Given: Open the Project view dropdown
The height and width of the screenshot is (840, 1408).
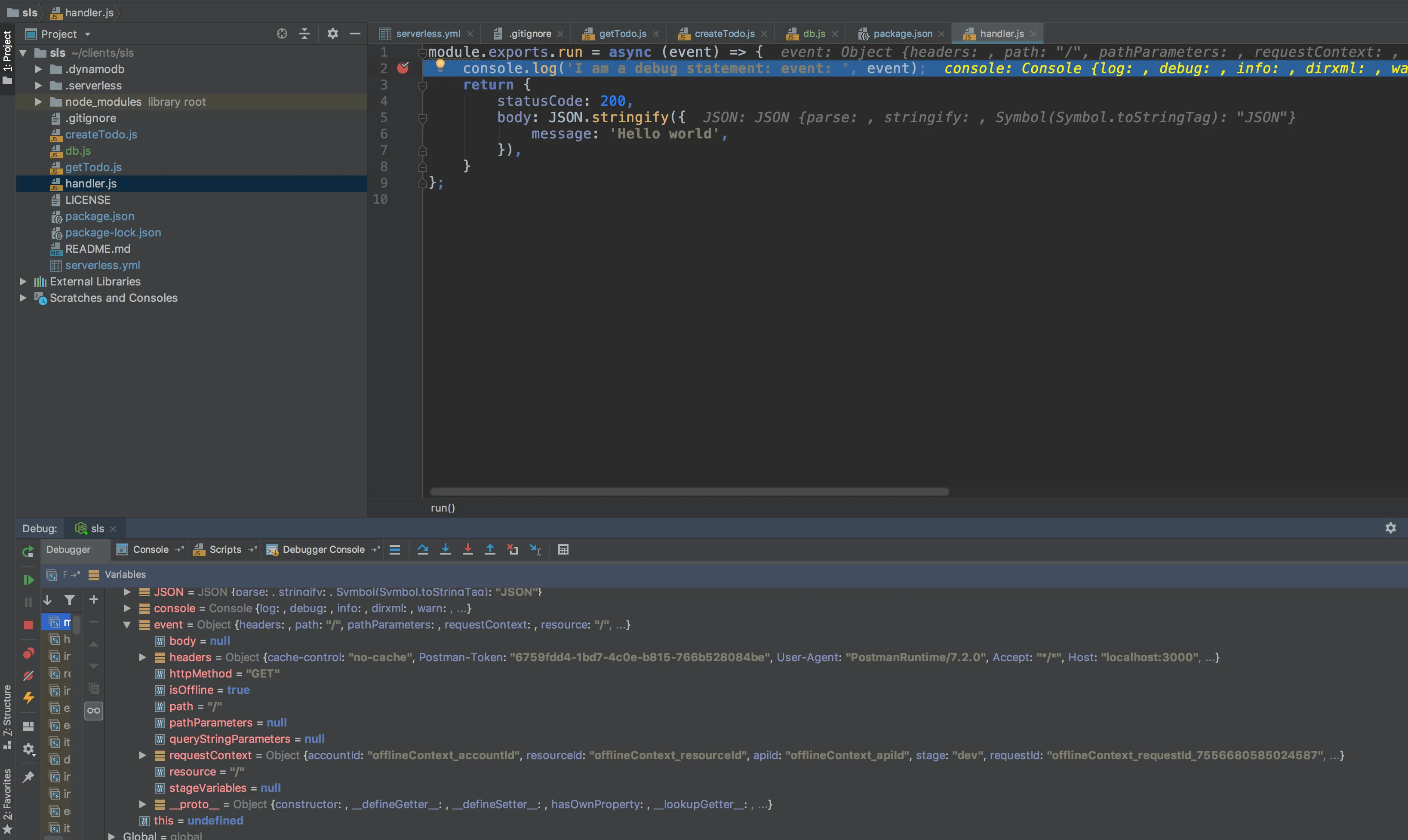Looking at the screenshot, I should click(88, 34).
